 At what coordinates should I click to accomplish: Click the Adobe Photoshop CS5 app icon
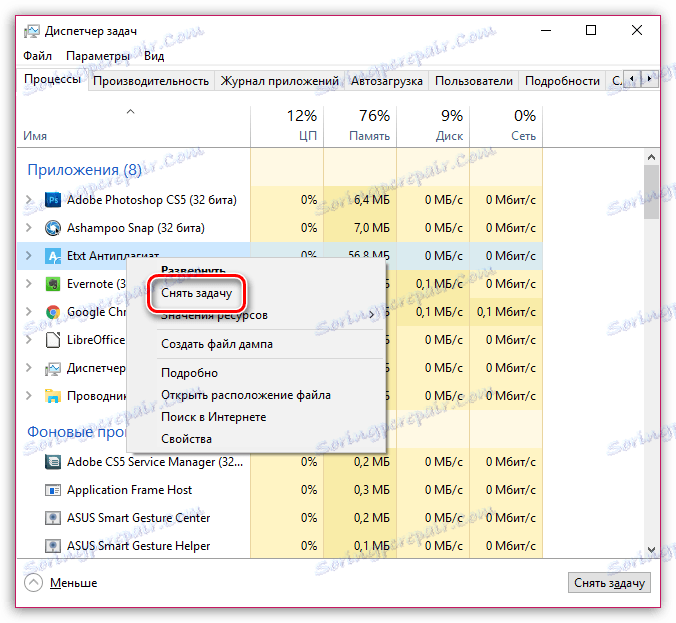pyautogui.click(x=53, y=200)
